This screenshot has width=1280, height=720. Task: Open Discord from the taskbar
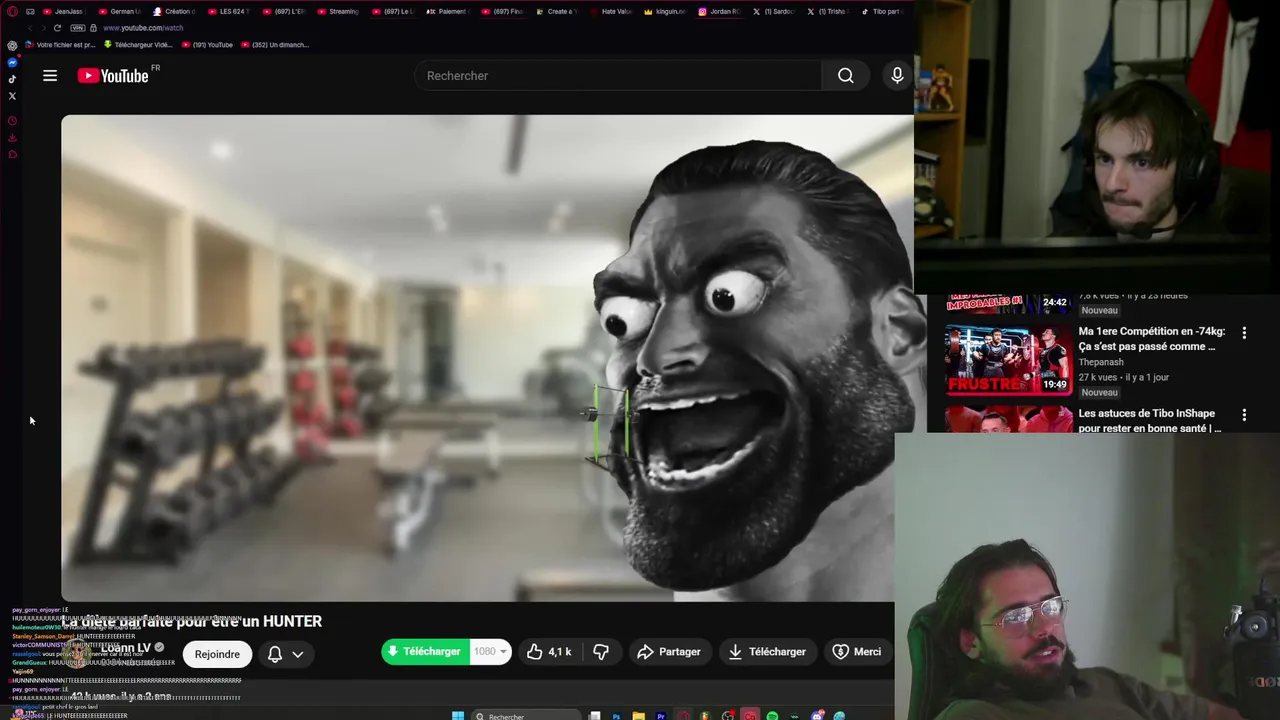tap(817, 716)
